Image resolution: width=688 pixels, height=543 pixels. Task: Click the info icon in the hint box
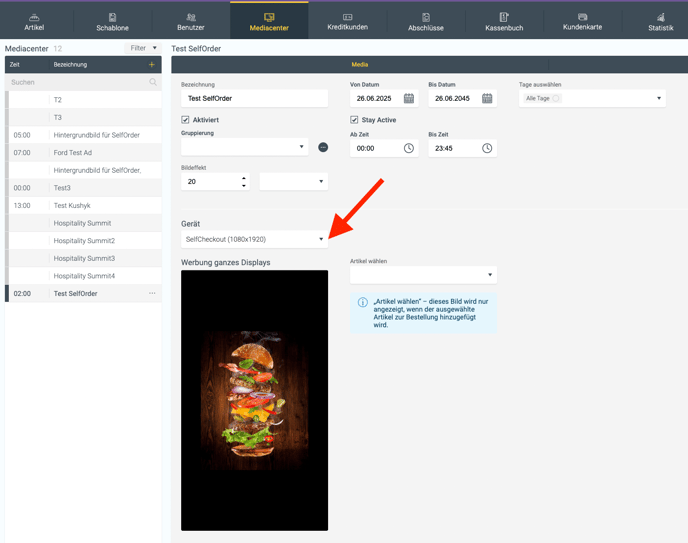click(x=362, y=302)
